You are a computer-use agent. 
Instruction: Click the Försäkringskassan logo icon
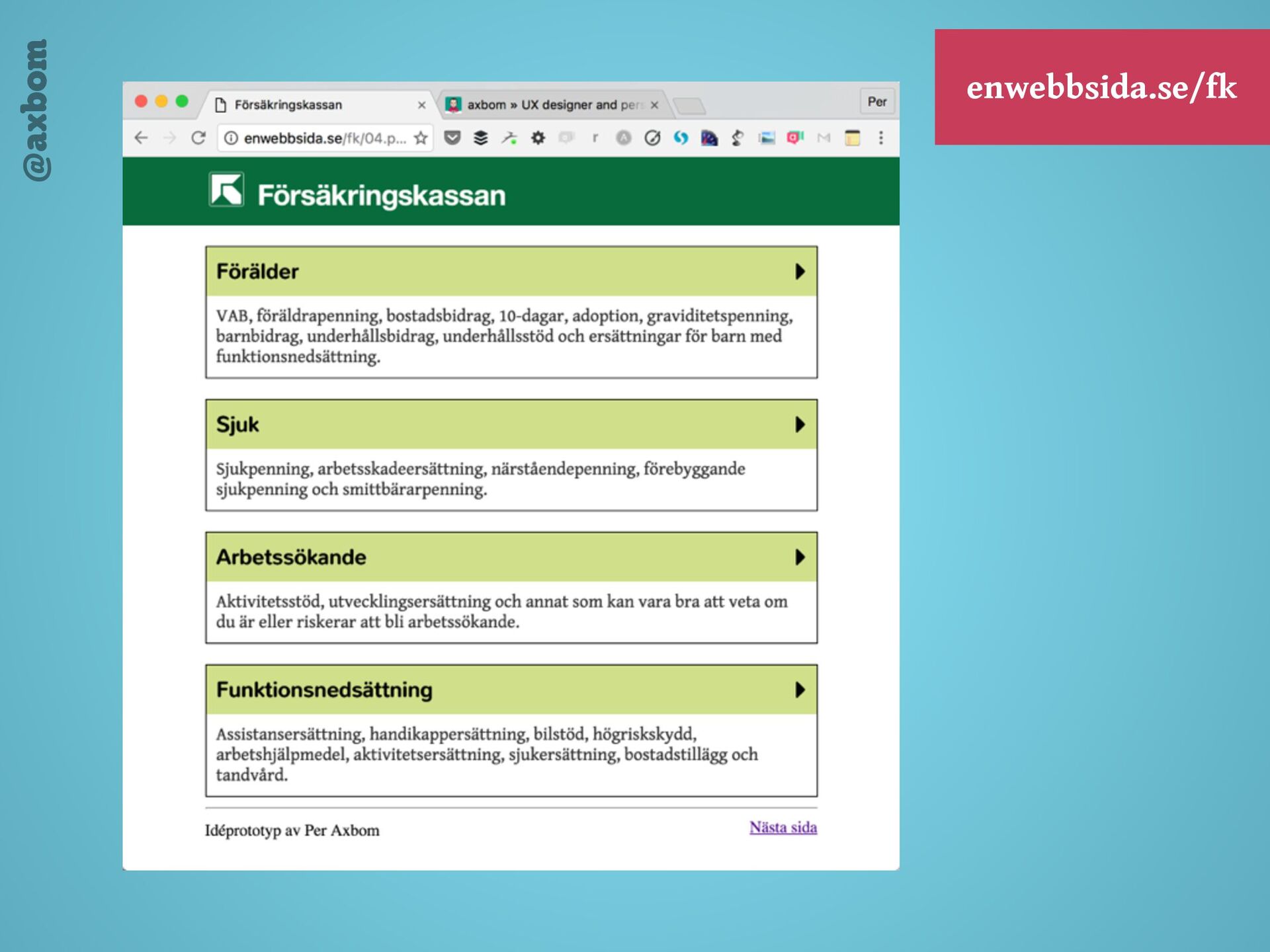[x=226, y=190]
